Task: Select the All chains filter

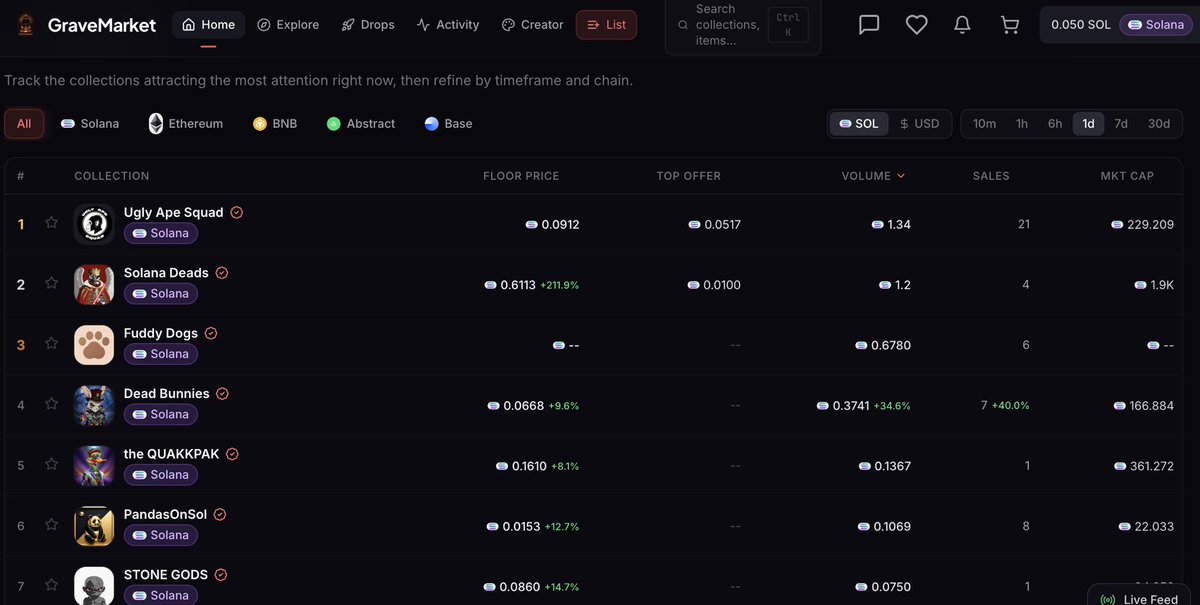Action: pyautogui.click(x=24, y=124)
